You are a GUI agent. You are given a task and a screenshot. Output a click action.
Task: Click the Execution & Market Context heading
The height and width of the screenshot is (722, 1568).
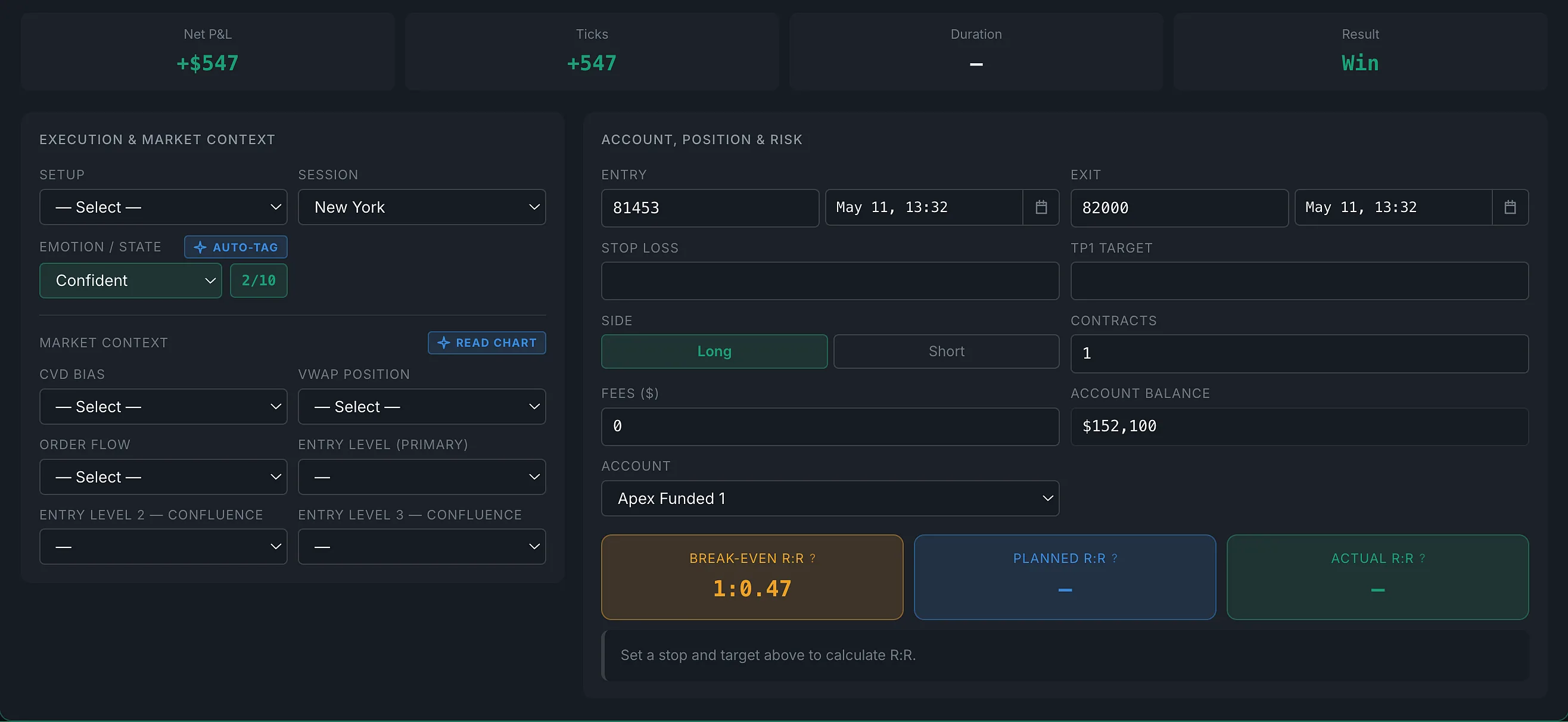pyautogui.click(x=157, y=139)
